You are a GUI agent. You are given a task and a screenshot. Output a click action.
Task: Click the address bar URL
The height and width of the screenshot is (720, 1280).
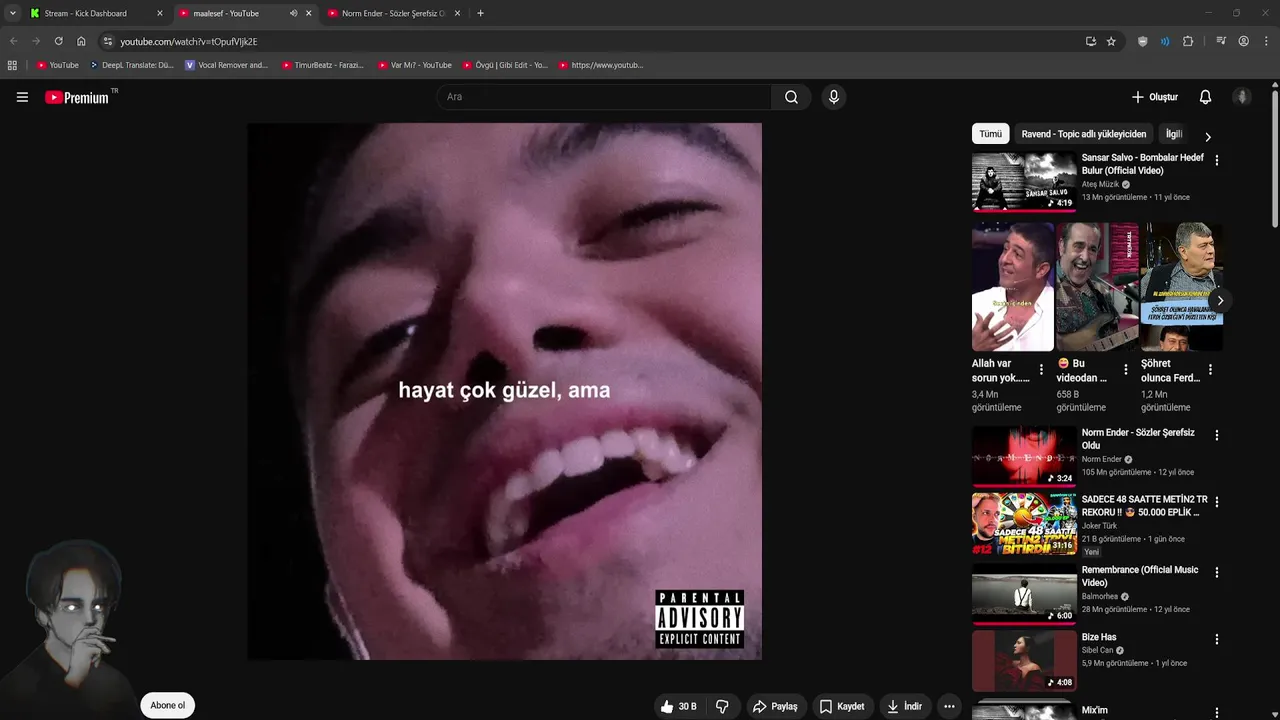click(189, 41)
